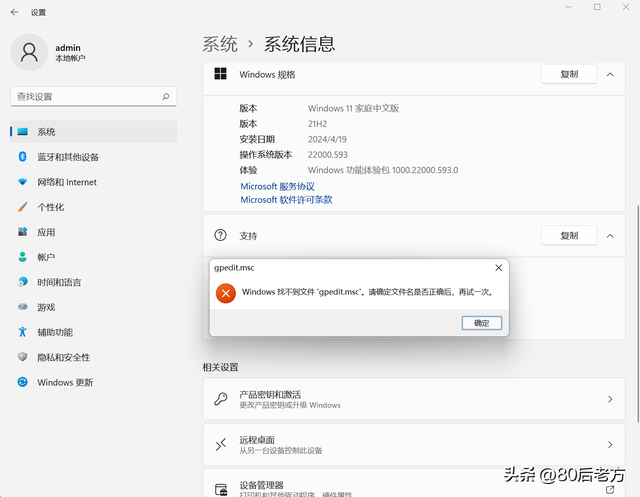The image size is (640, 497).
Task: Select 应用 in the sidebar
Action: (x=94, y=232)
